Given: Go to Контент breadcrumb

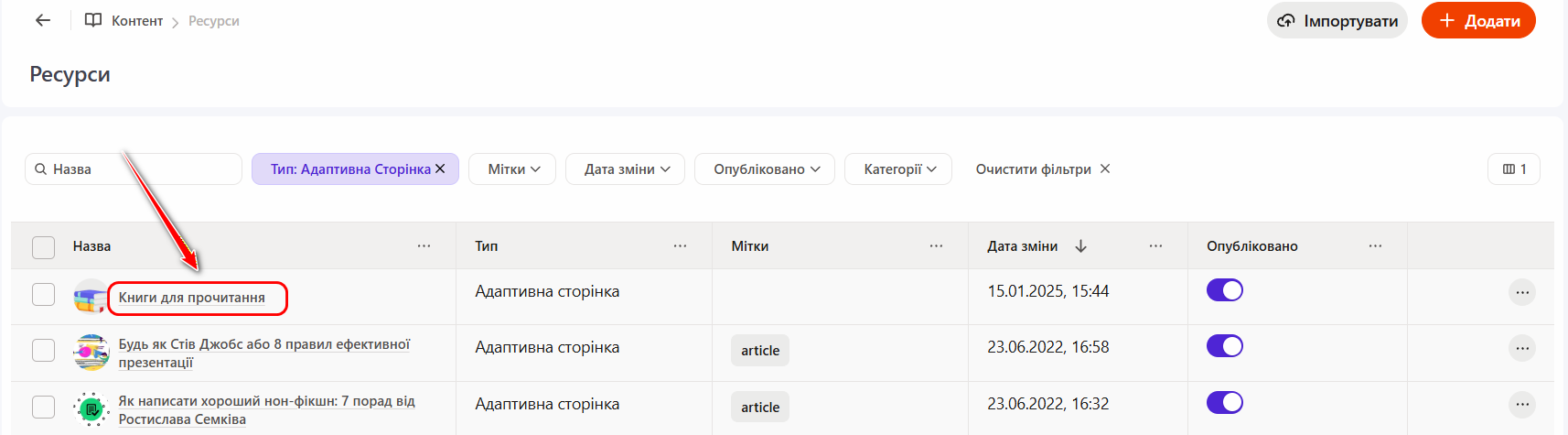Looking at the screenshot, I should point(136,21).
